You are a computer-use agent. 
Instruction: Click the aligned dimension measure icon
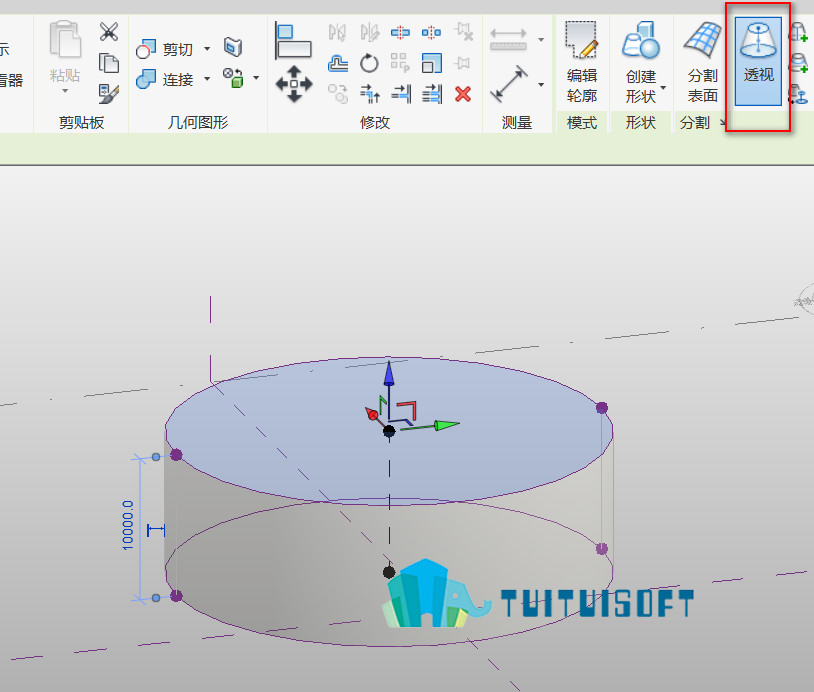(x=509, y=84)
